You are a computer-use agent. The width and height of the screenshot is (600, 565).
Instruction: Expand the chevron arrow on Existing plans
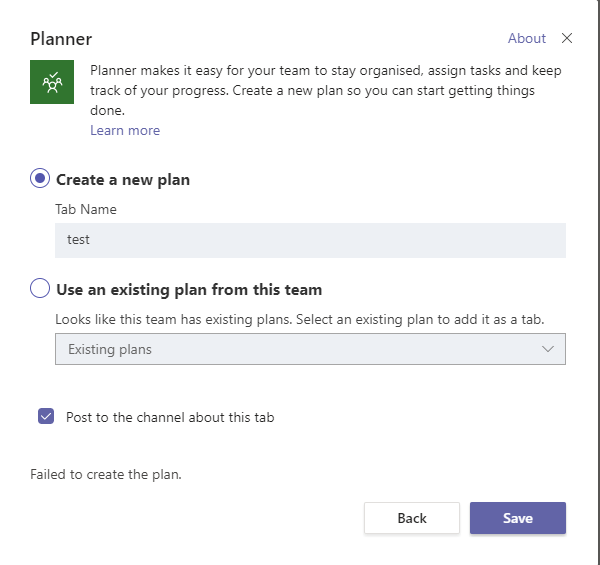tap(547, 349)
